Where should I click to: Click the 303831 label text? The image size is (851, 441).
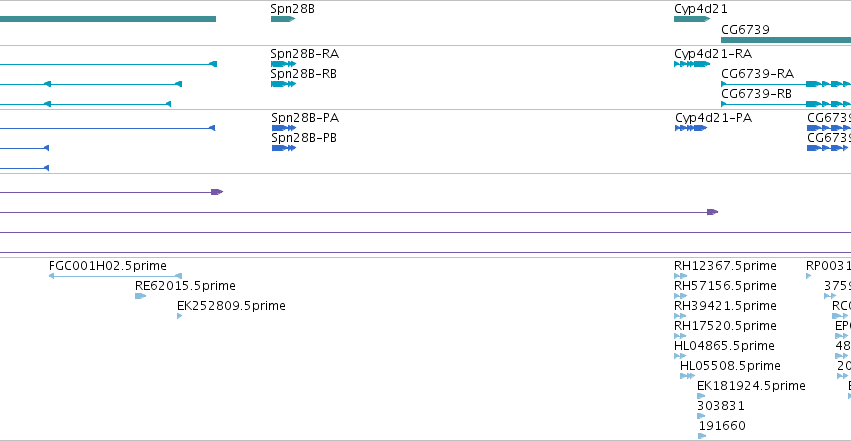pyautogui.click(x=721, y=406)
